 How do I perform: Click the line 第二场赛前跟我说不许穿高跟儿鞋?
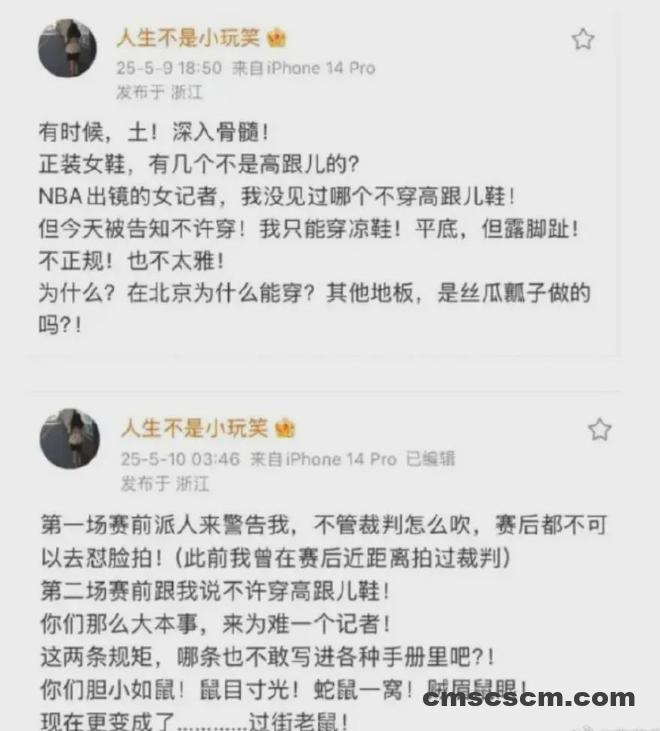[x=215, y=591]
